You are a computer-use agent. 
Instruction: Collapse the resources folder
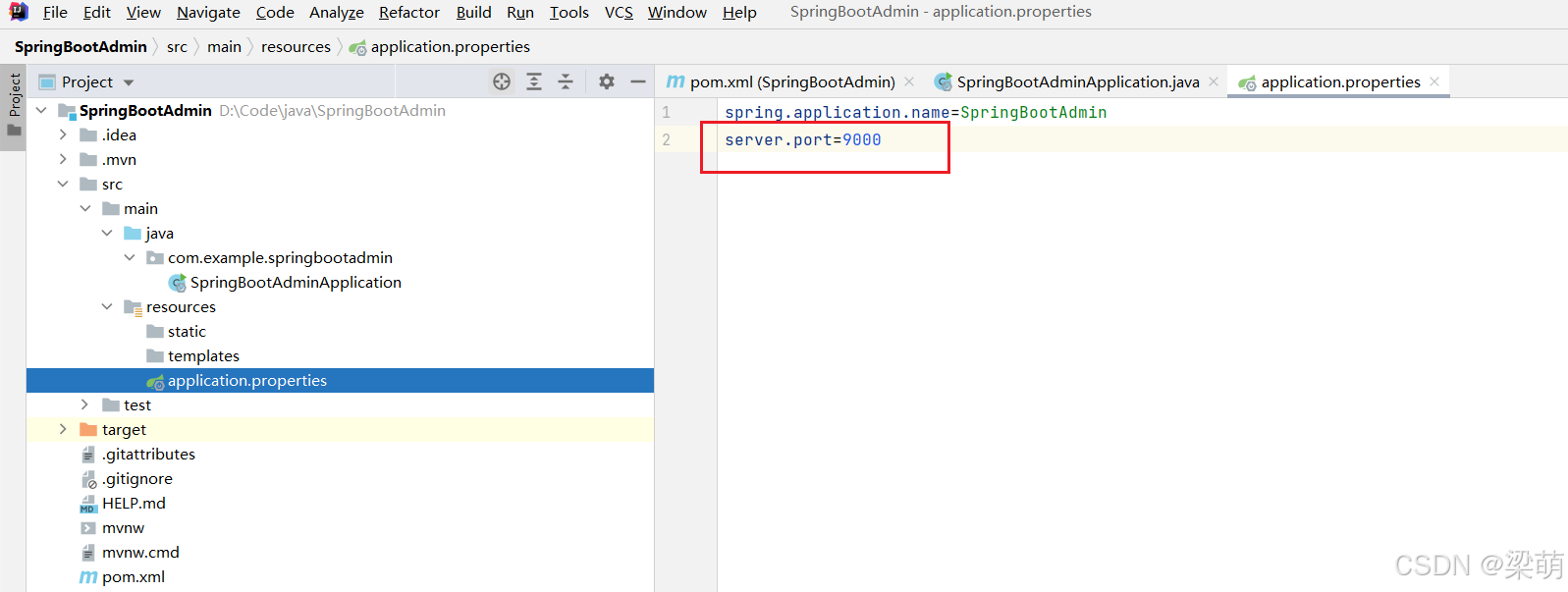[x=107, y=306]
